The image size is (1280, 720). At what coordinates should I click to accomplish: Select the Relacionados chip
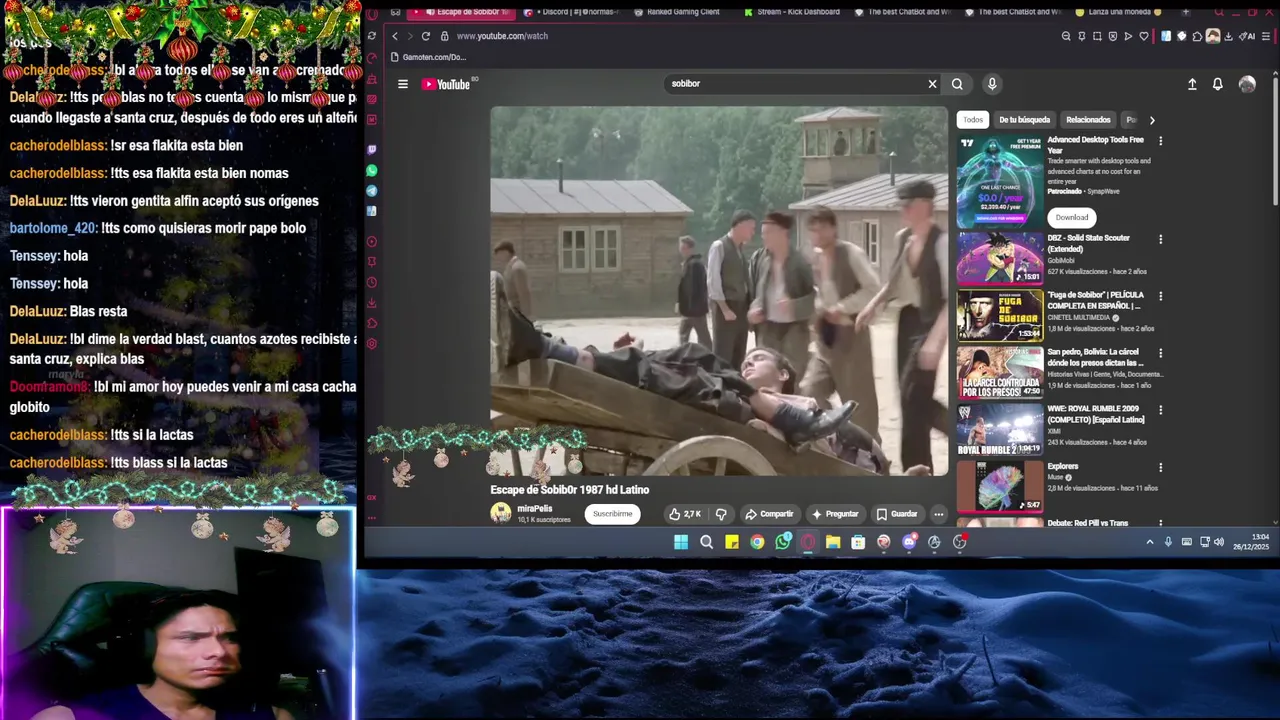click(x=1088, y=120)
